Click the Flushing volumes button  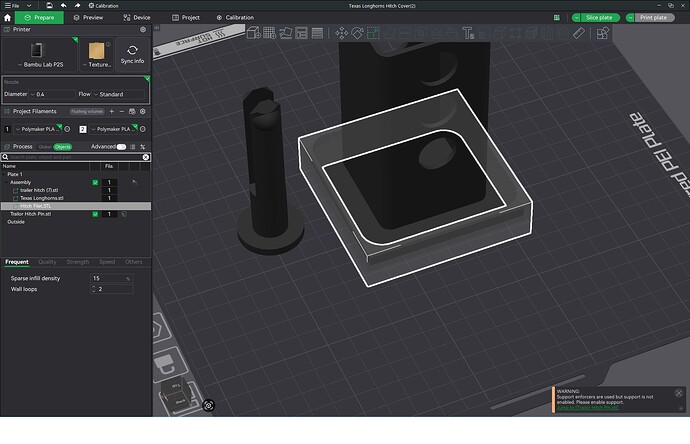(x=87, y=112)
